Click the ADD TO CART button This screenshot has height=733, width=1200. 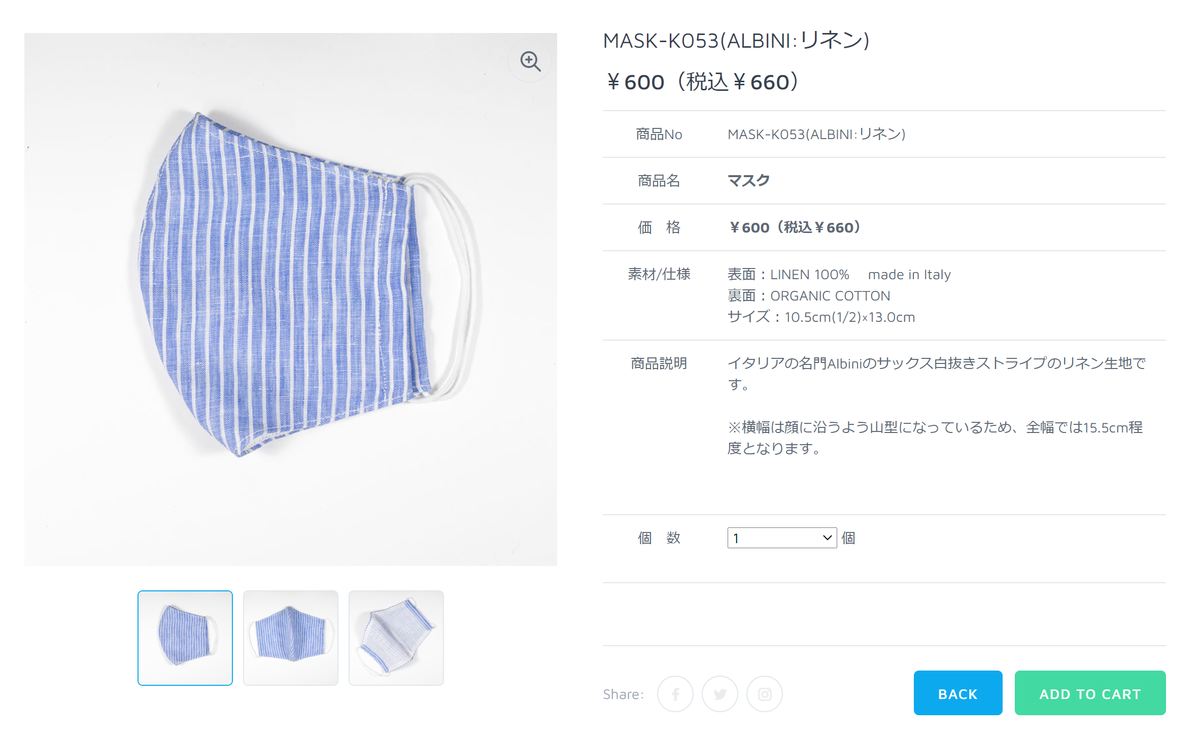coord(1089,693)
